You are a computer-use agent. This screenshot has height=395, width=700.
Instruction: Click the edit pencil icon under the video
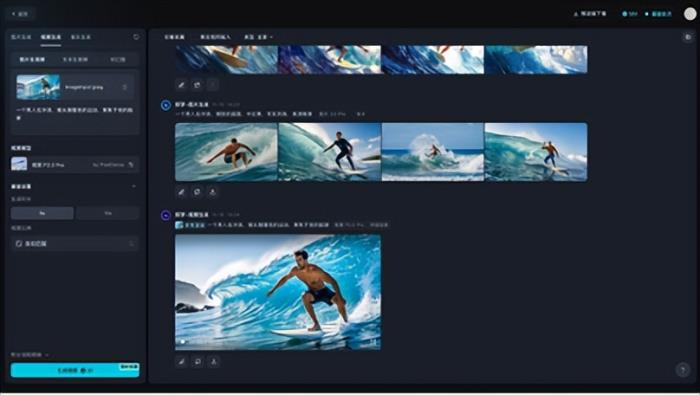coord(181,362)
